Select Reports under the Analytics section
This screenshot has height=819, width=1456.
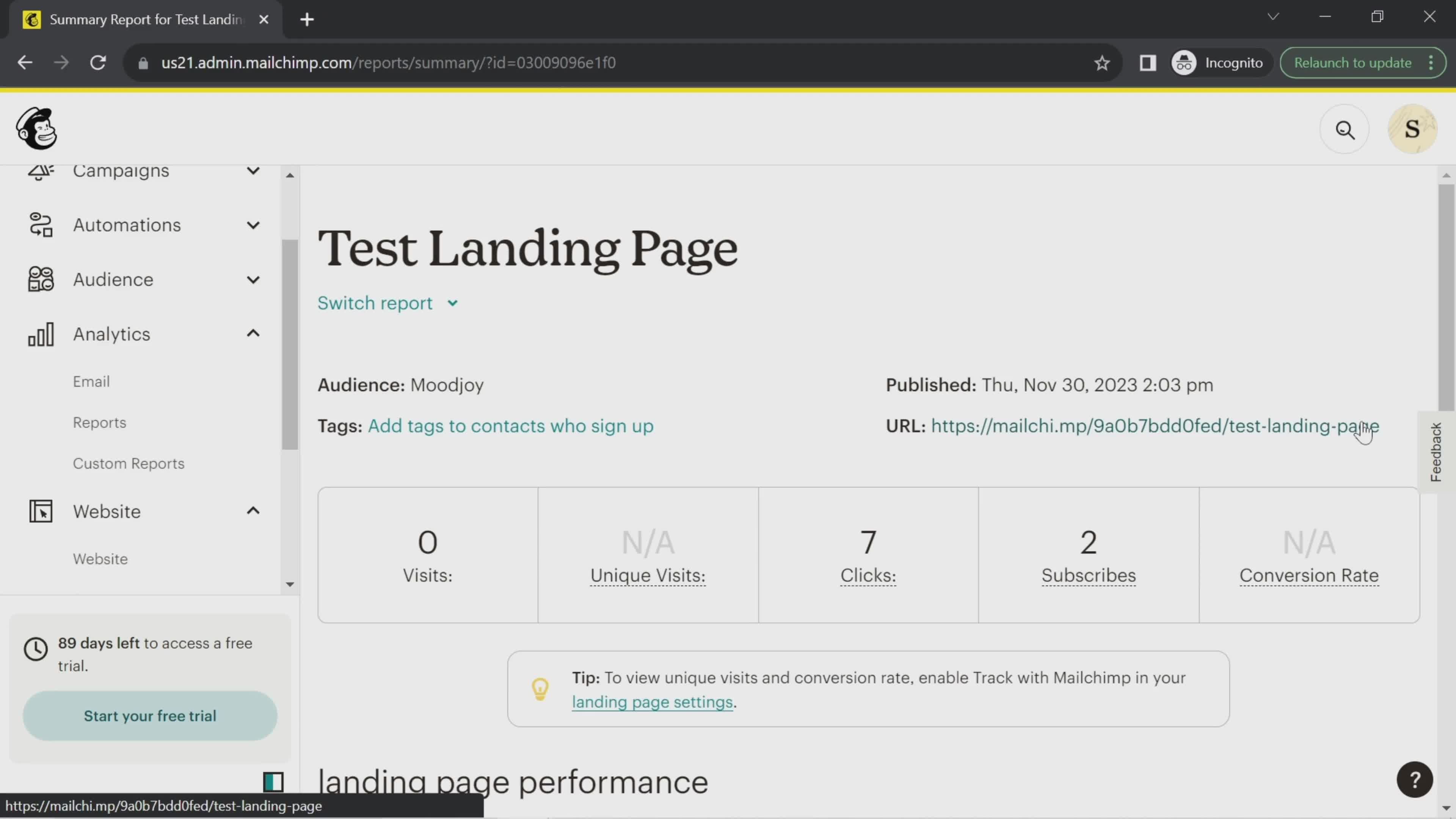99,422
